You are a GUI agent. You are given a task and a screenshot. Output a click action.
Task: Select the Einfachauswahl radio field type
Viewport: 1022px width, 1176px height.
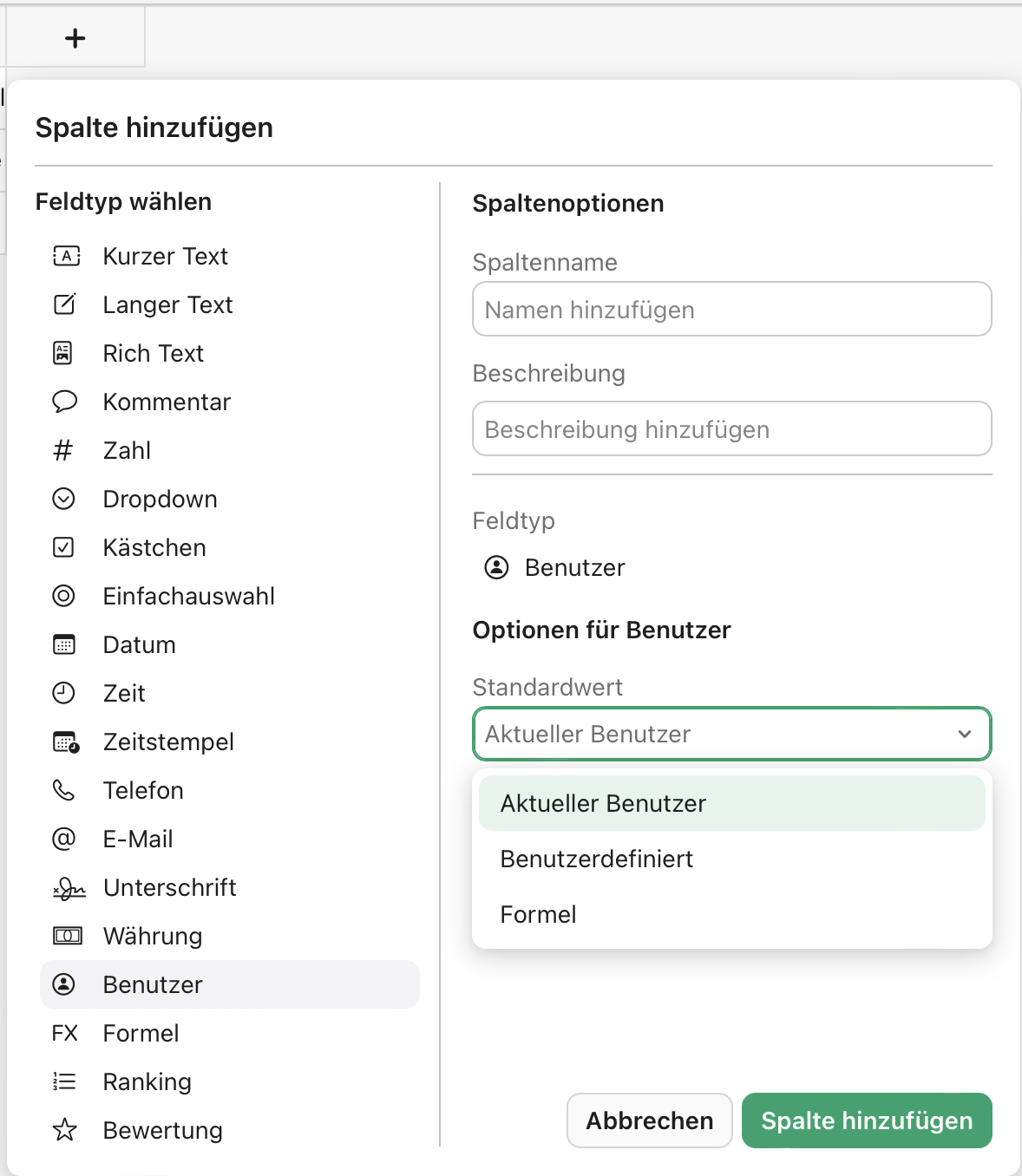(188, 596)
